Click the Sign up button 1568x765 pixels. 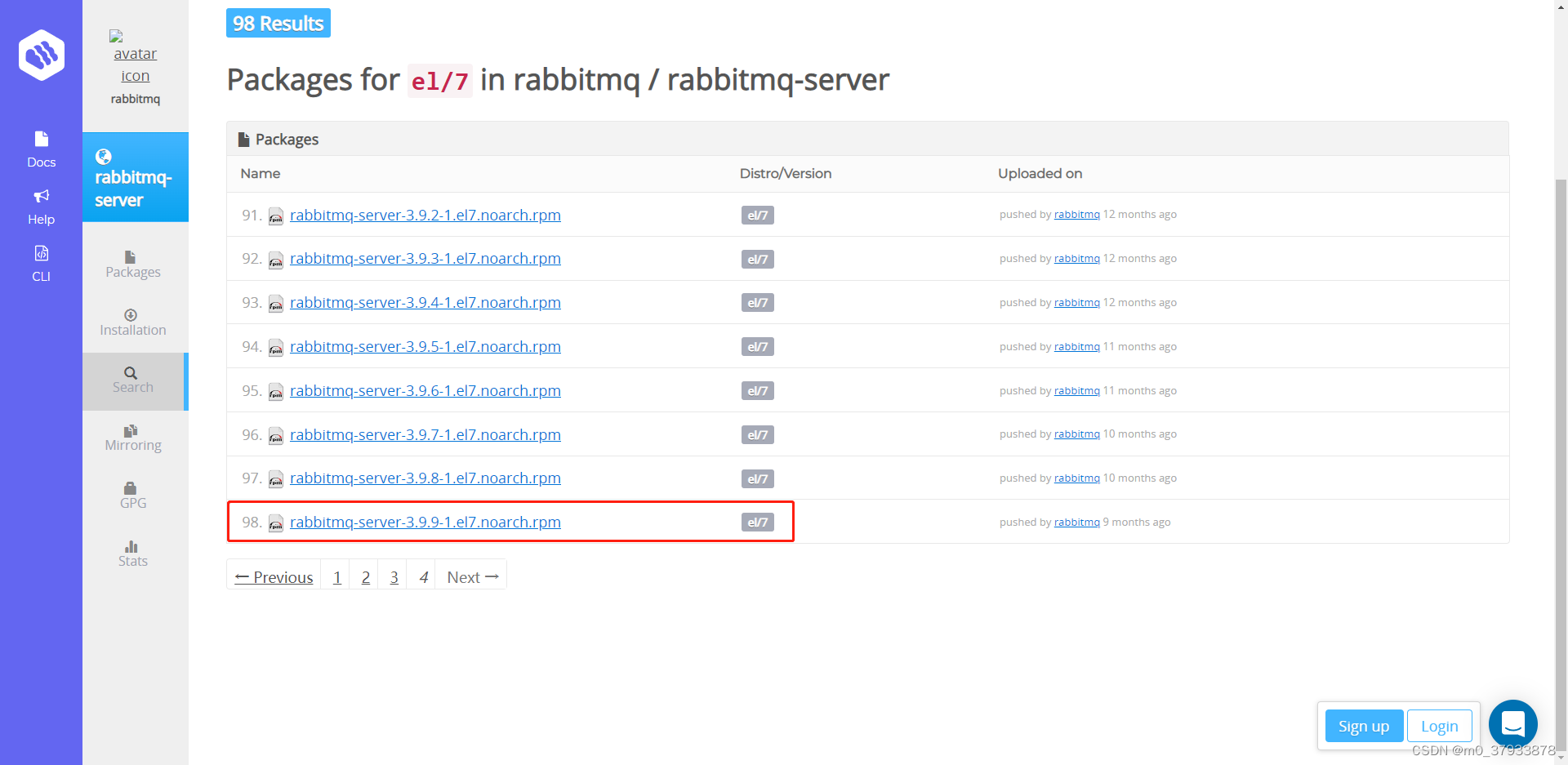[x=1364, y=726]
